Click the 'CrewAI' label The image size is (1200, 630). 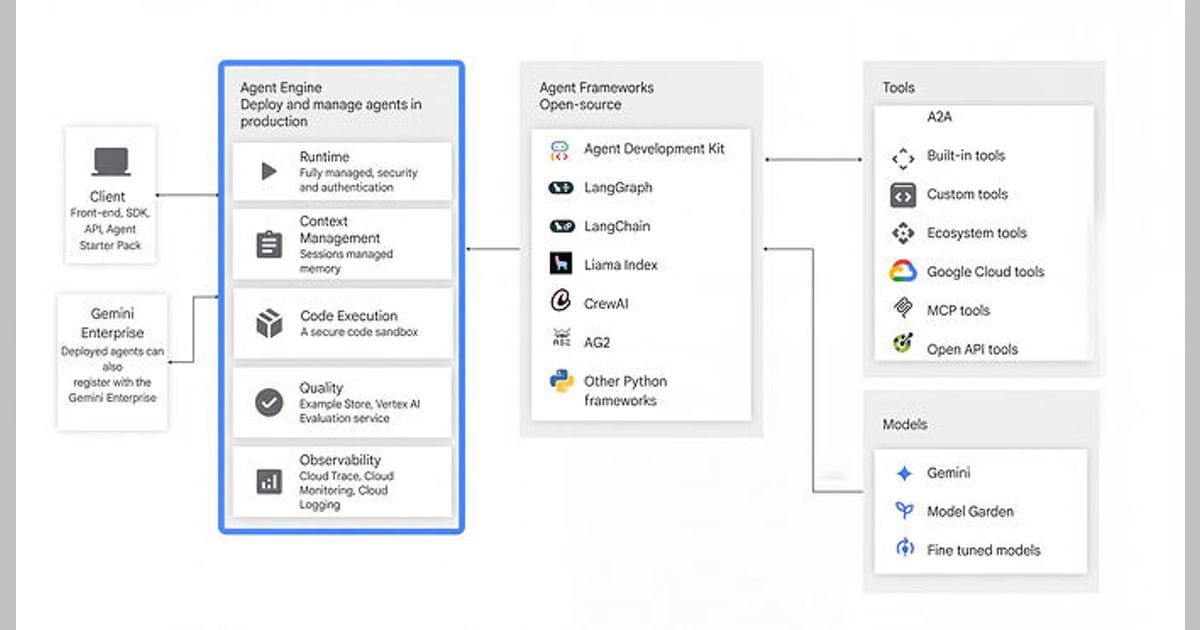(x=606, y=303)
